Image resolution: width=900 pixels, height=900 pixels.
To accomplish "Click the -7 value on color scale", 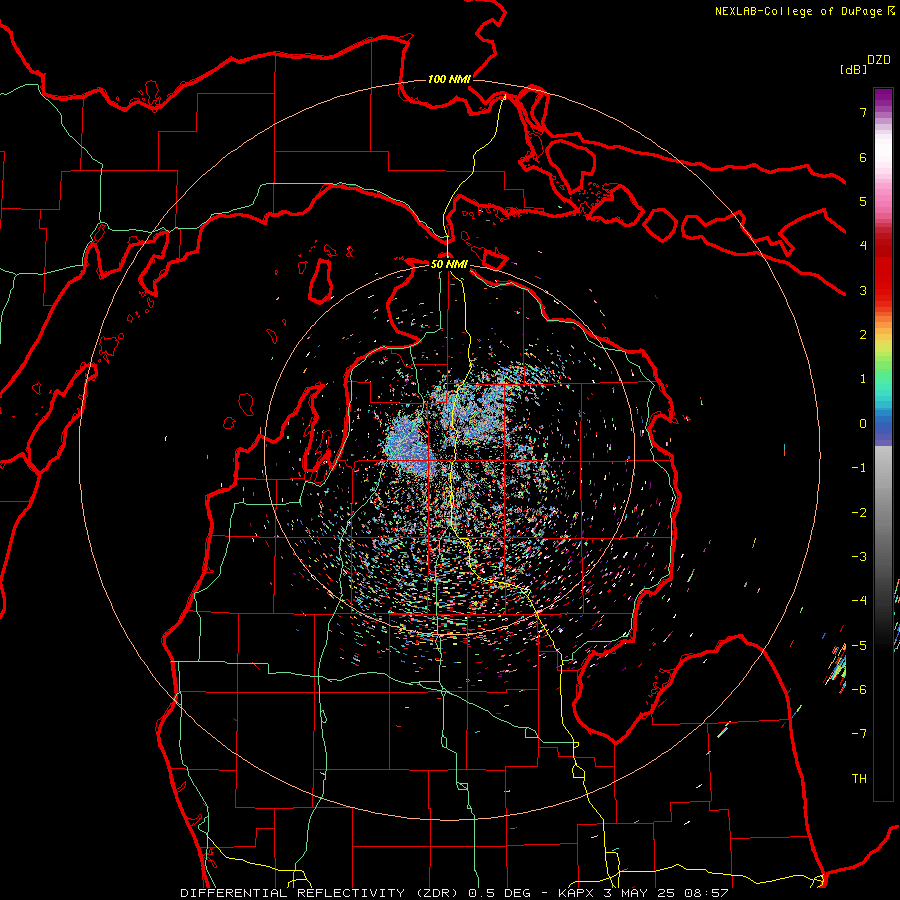I will click(859, 734).
